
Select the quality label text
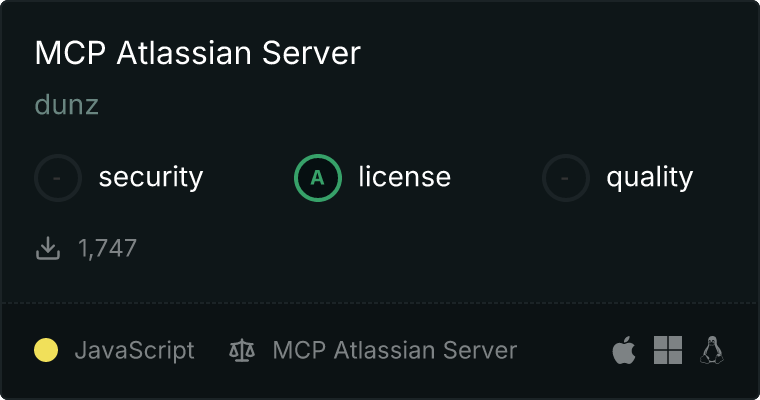pos(649,177)
